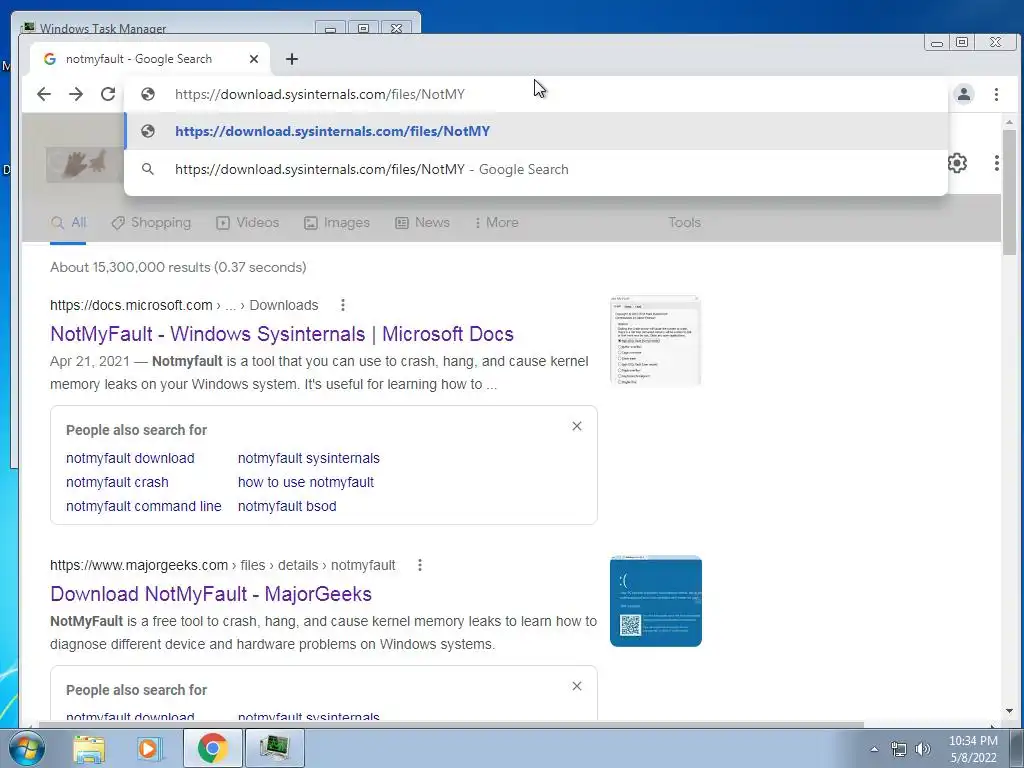Click the NotMyFault dialog thumbnail image
Viewport: 1024px width, 768px height.
pos(656,340)
